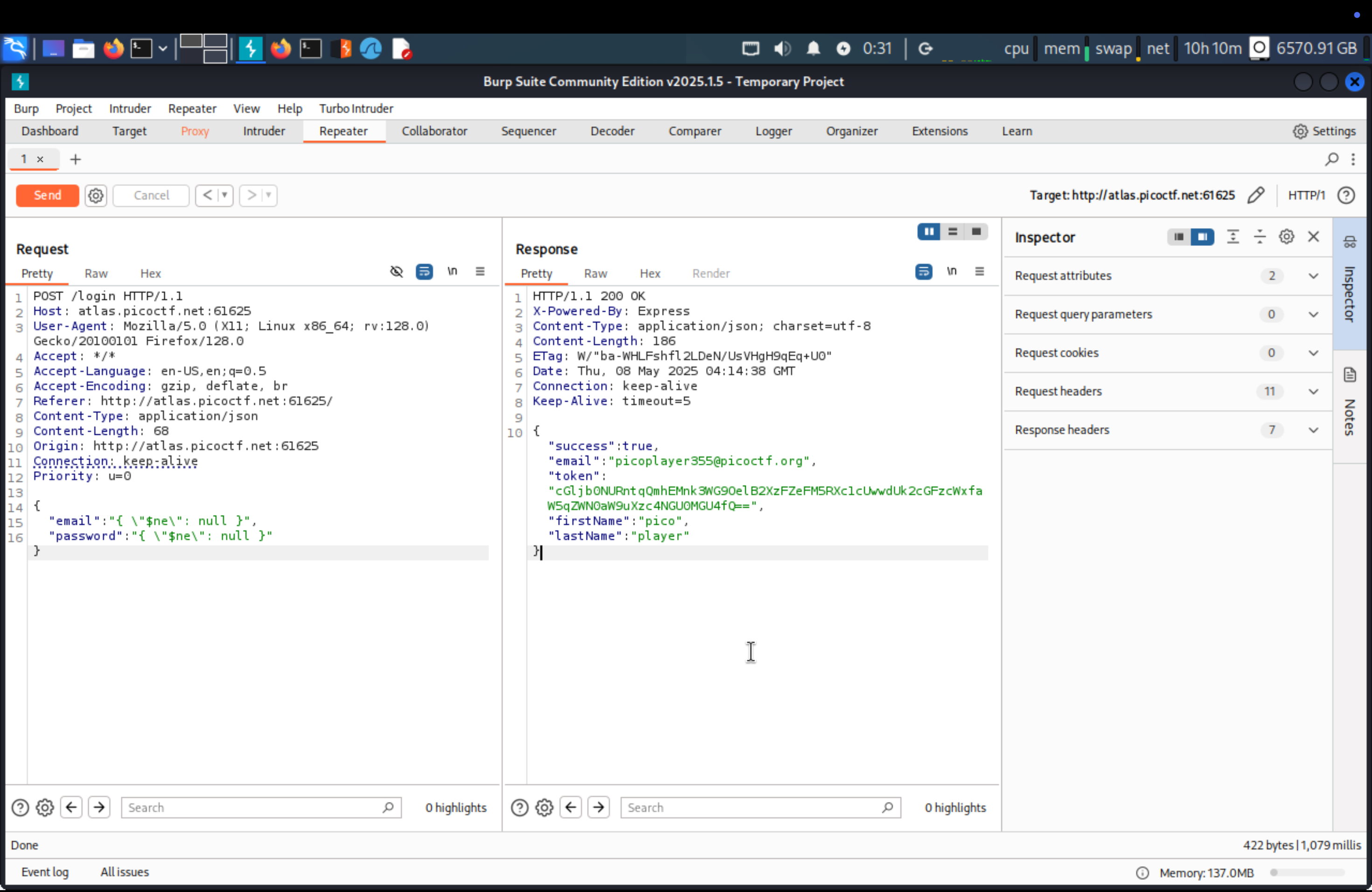Go to previous Request search match
The width and height of the screenshot is (1372, 892).
coord(71,808)
